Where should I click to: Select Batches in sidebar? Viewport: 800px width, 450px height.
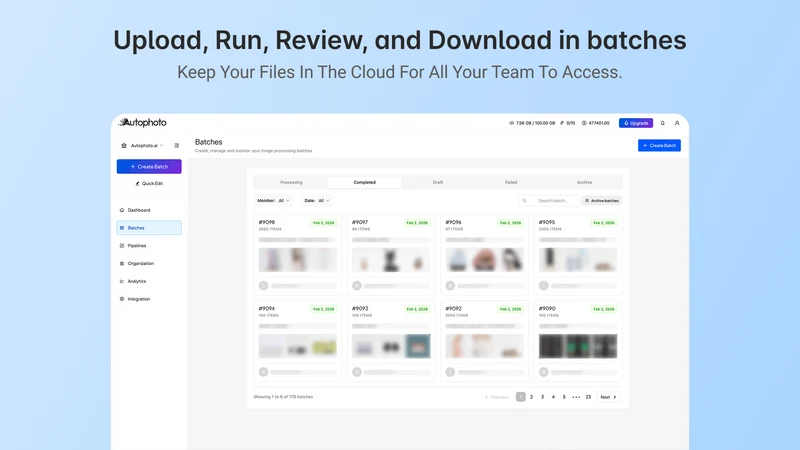[x=149, y=228]
